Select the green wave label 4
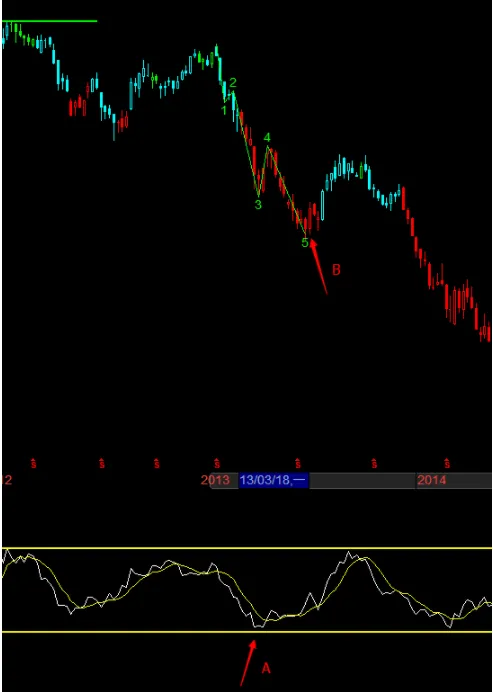 pos(267,139)
